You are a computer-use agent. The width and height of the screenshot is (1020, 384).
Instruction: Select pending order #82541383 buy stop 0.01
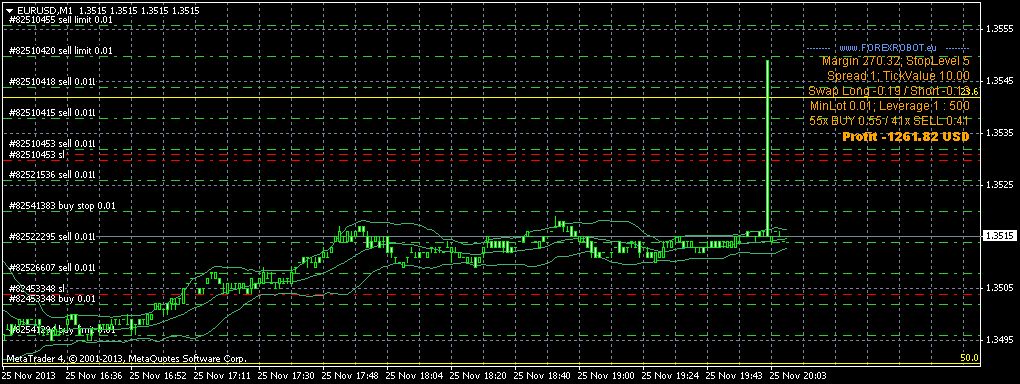pos(62,205)
